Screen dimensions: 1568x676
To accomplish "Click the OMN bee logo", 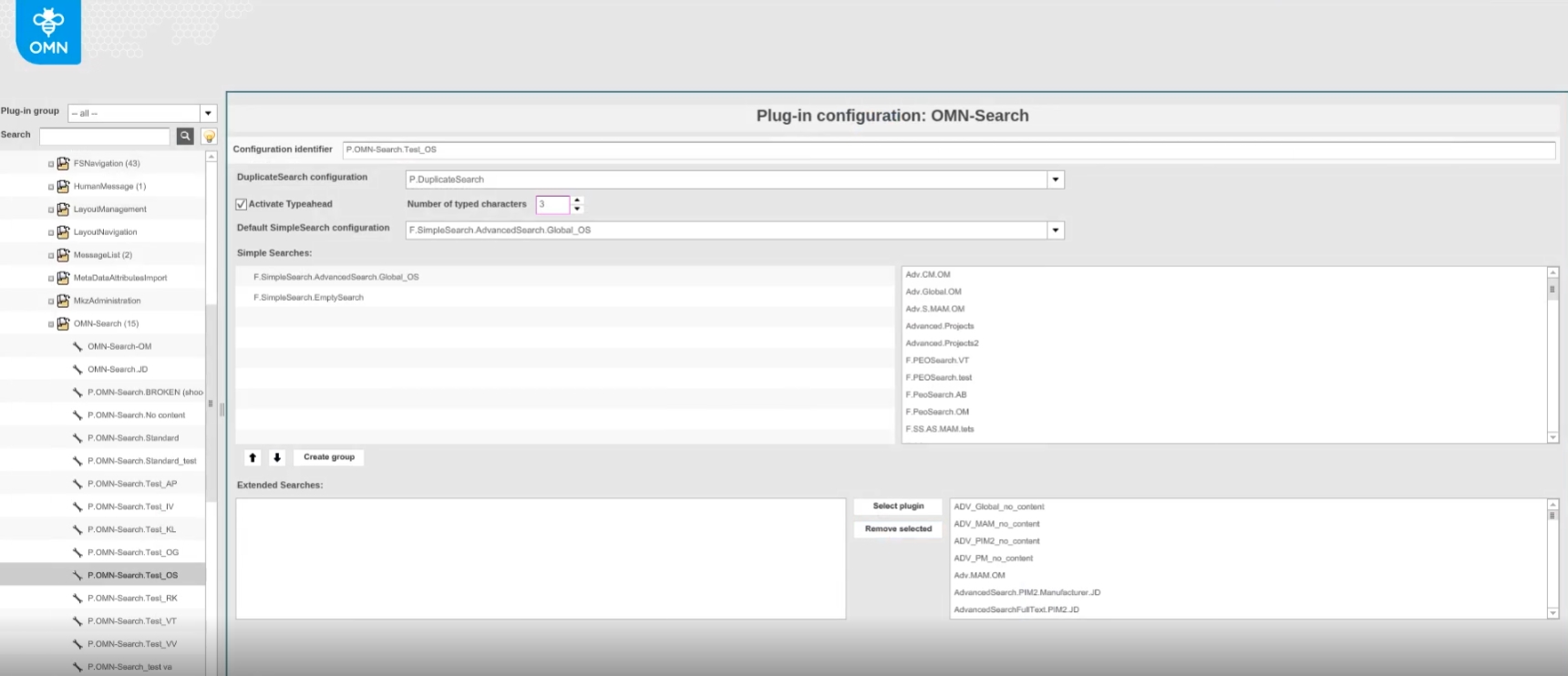I will pyautogui.click(x=48, y=32).
